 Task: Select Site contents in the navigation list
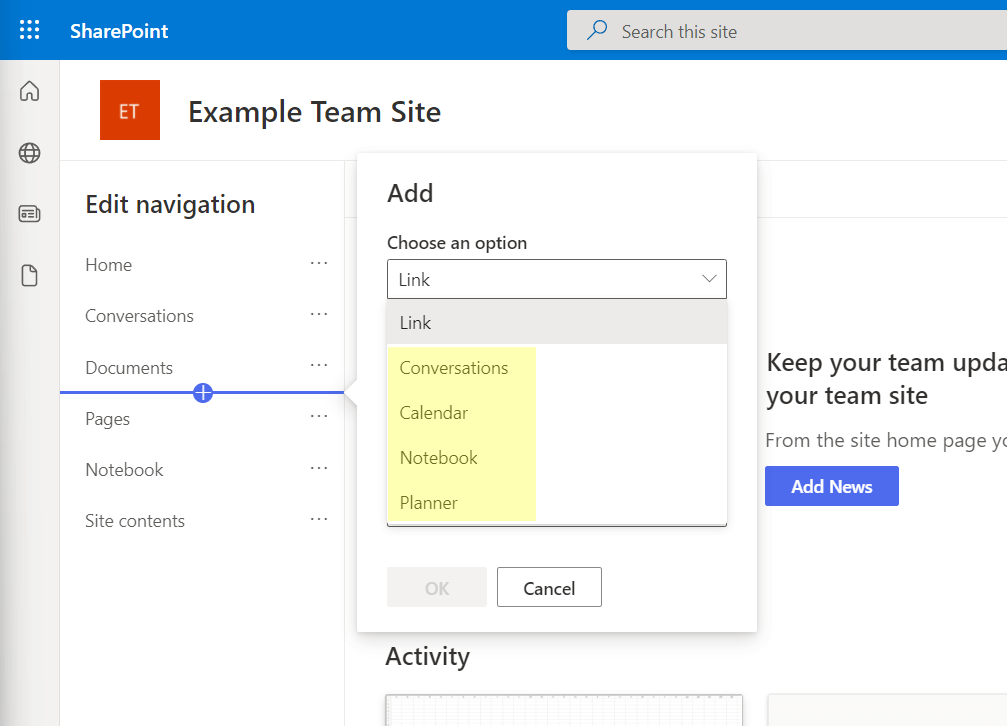coord(135,520)
